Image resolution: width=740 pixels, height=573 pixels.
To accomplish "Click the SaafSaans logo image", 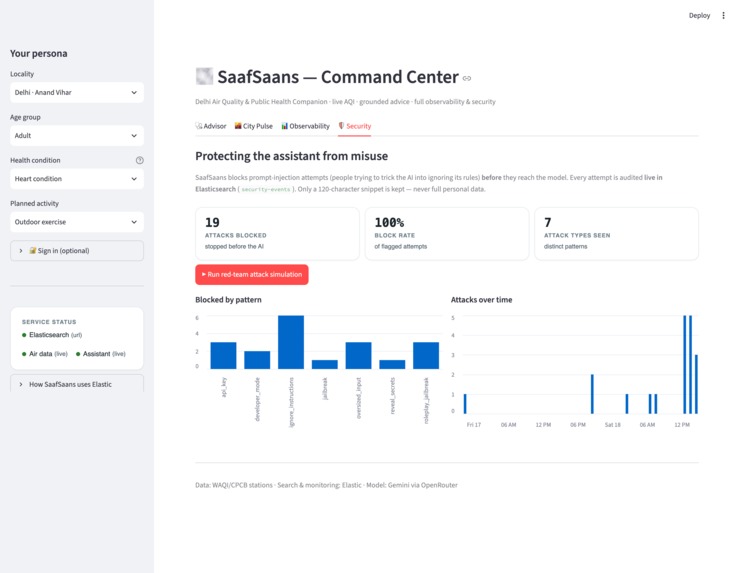I will tap(204, 76).
